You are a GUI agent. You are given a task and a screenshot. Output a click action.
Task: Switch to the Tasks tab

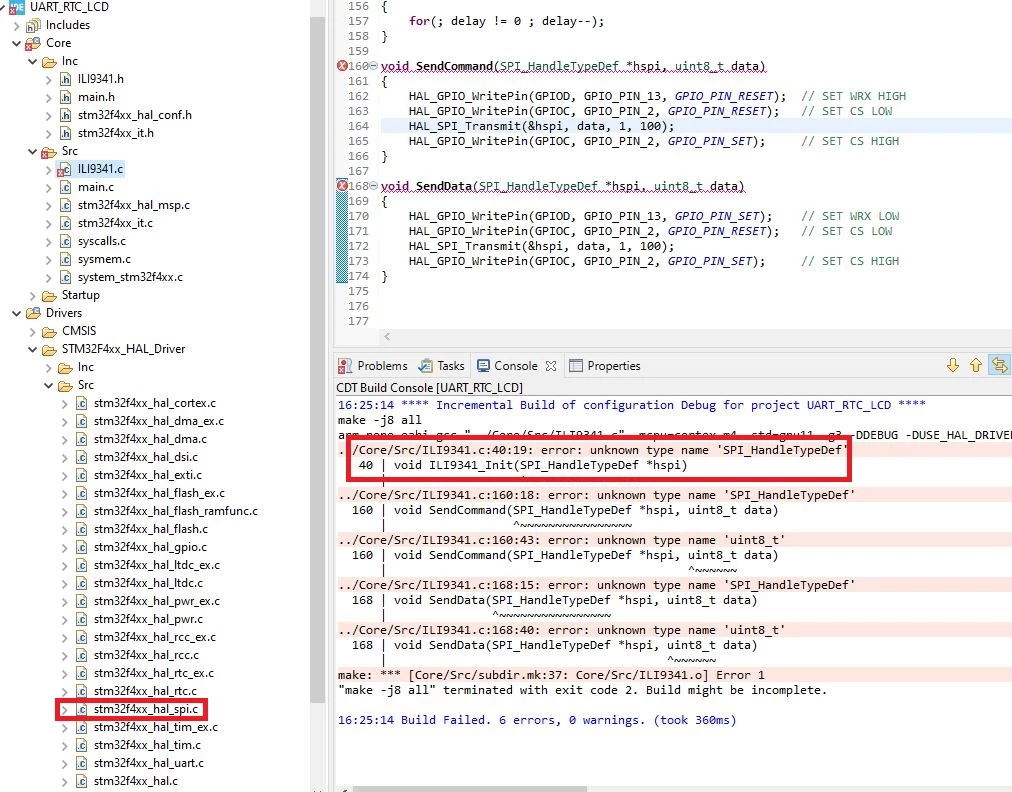[x=441, y=366]
